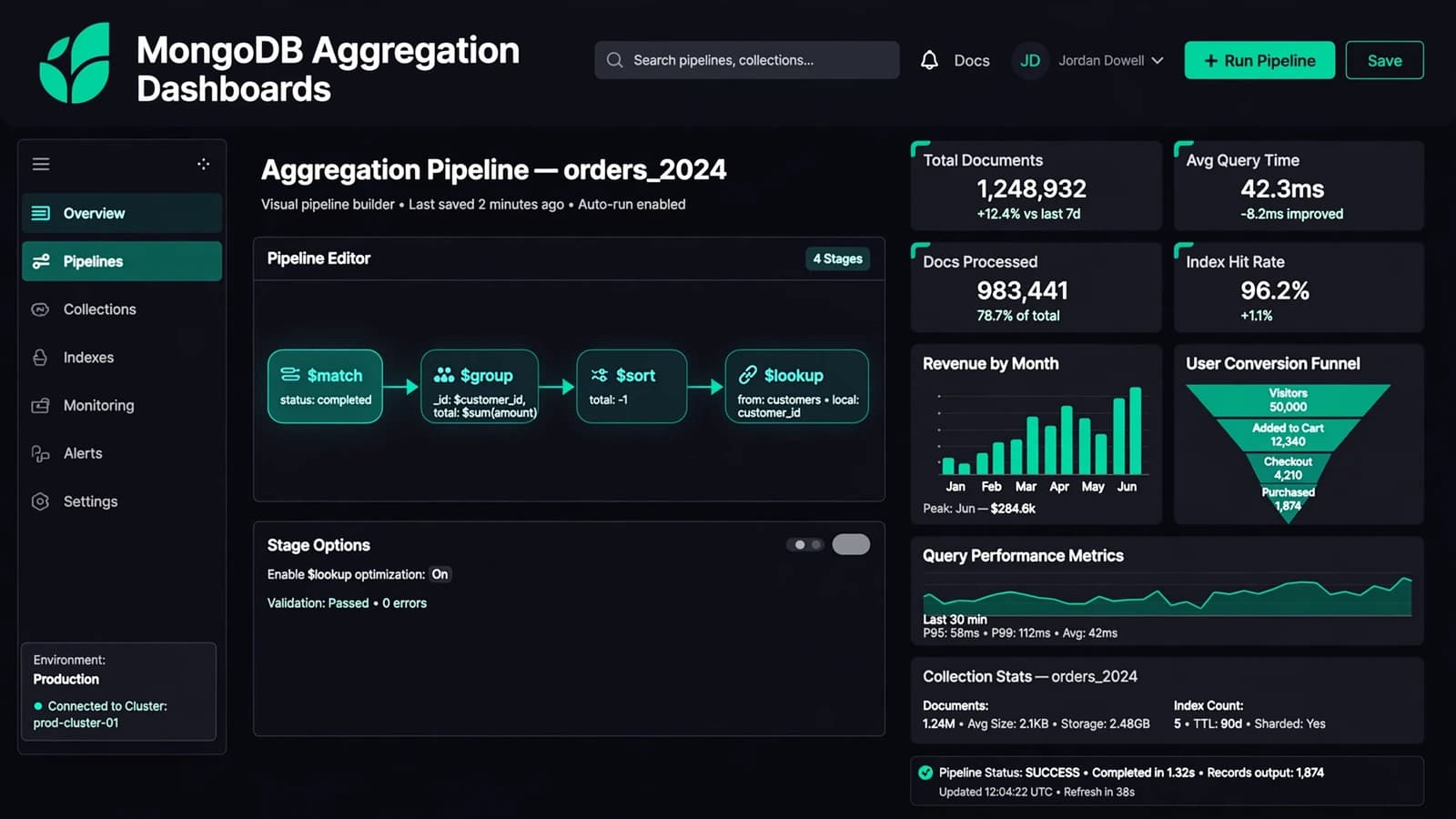Click the Visitors funnel segment
The image size is (1456, 819).
[x=1288, y=400]
